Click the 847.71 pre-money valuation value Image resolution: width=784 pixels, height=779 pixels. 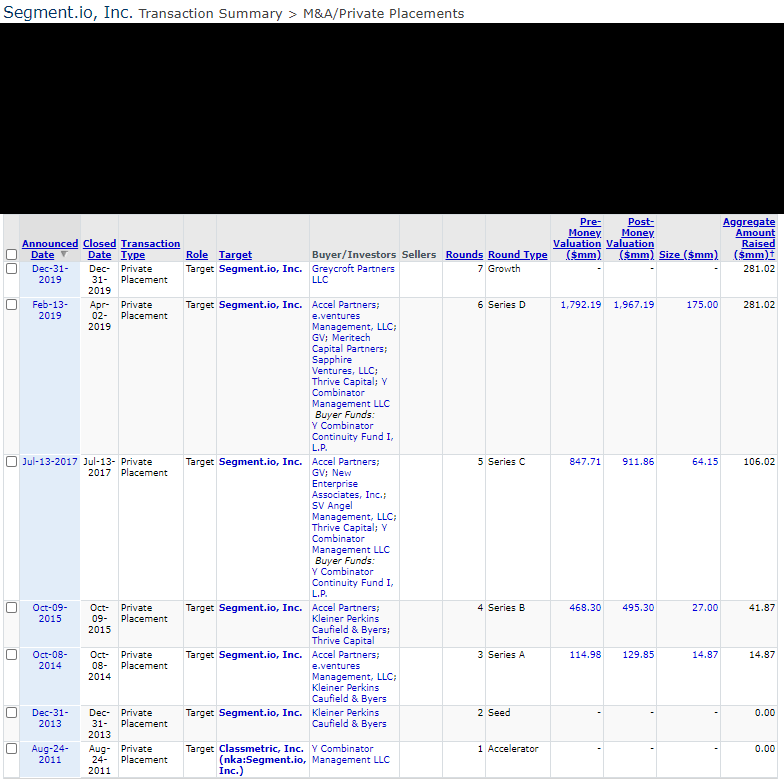(x=585, y=462)
